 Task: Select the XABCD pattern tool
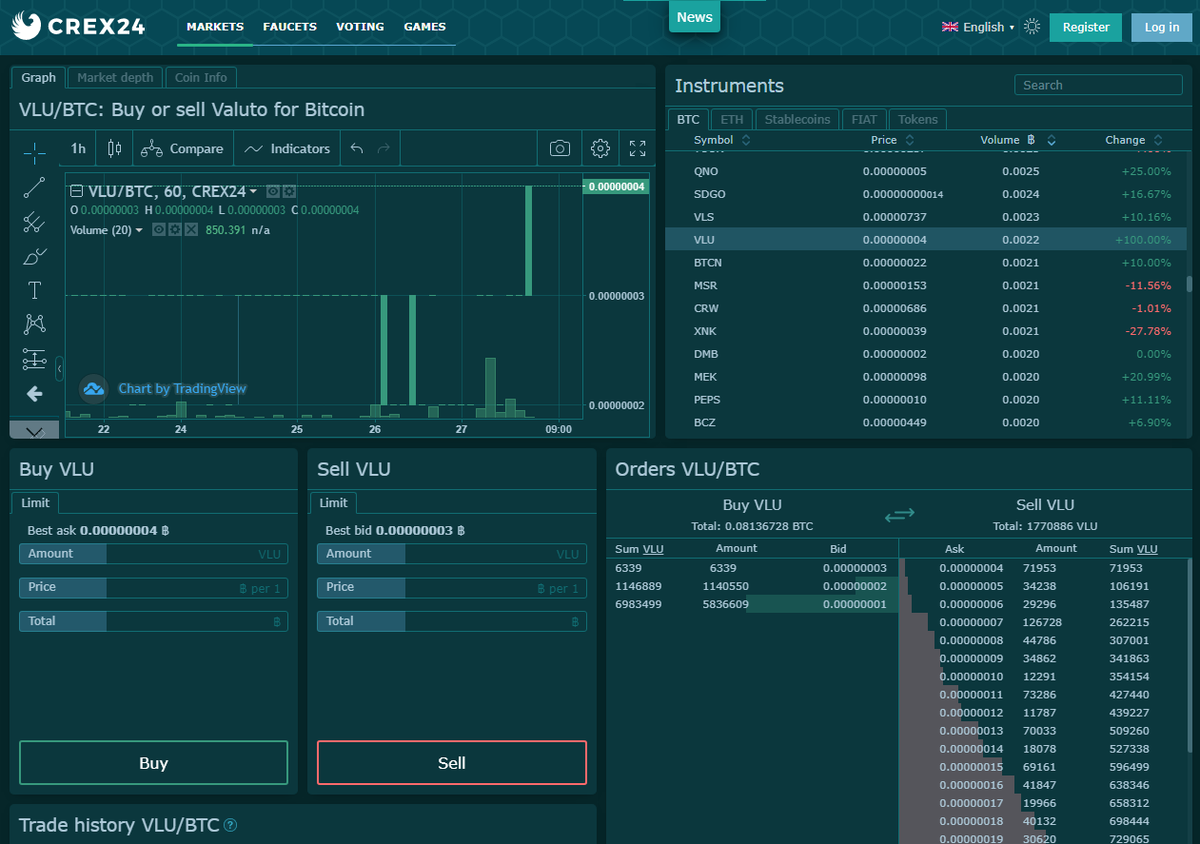point(34,324)
